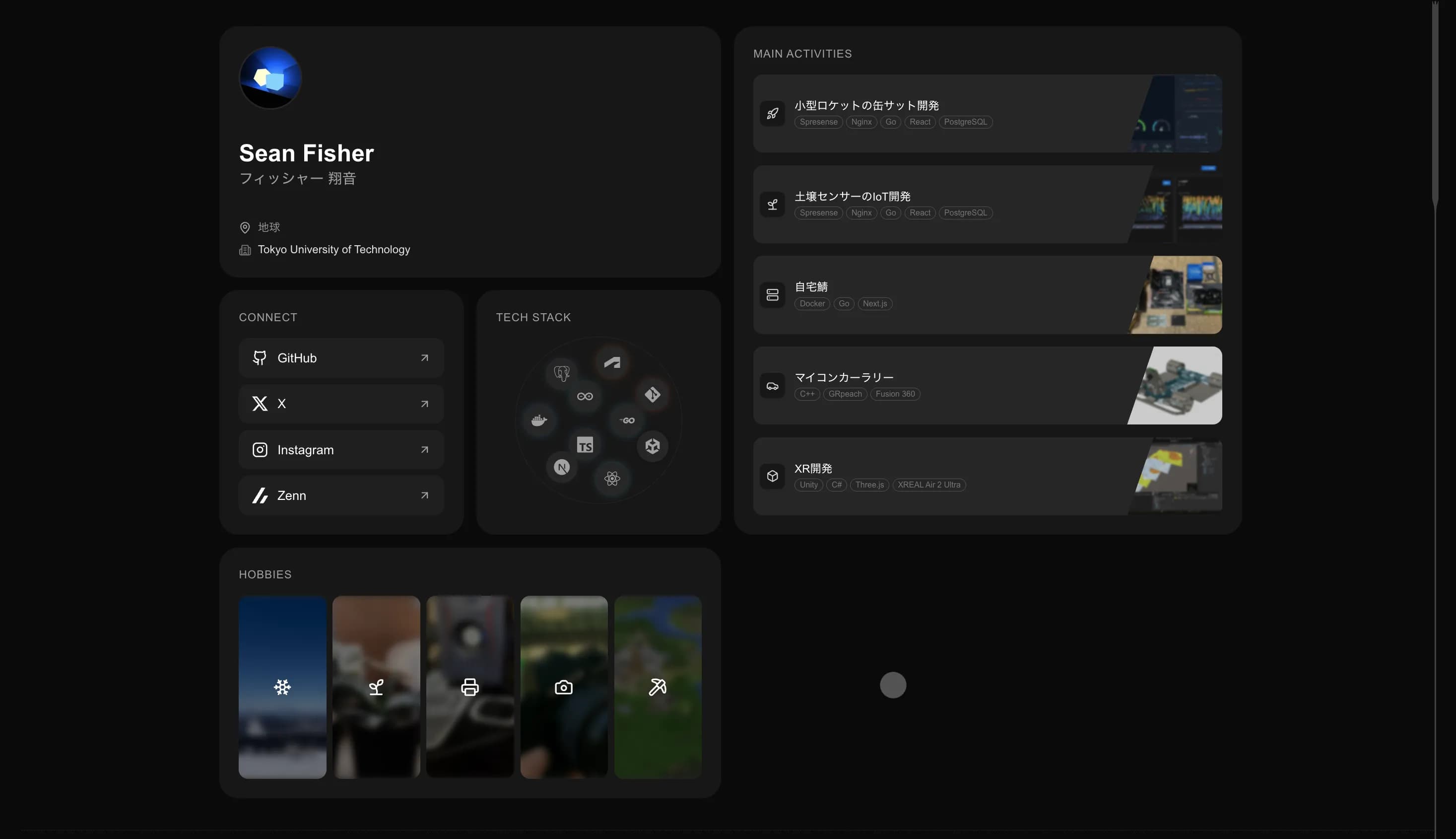
Task: Open the Zenn profile link
Action: point(341,495)
